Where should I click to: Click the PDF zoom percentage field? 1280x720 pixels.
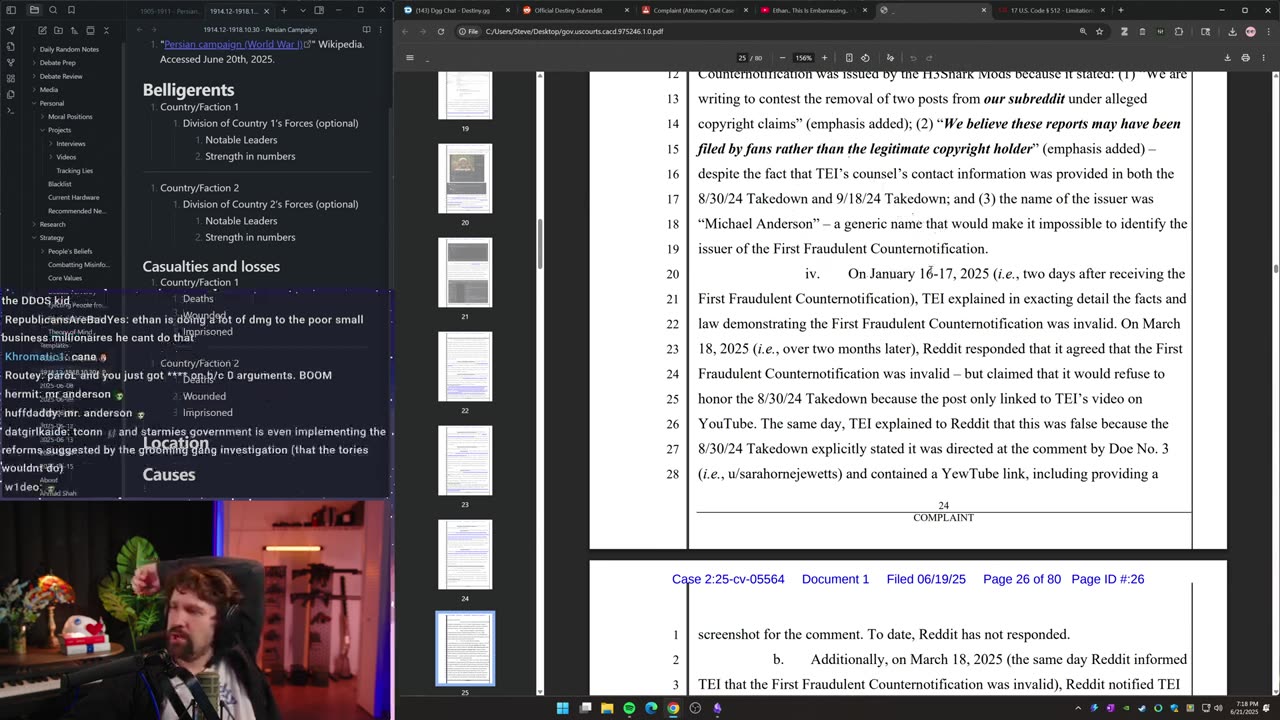click(803, 57)
